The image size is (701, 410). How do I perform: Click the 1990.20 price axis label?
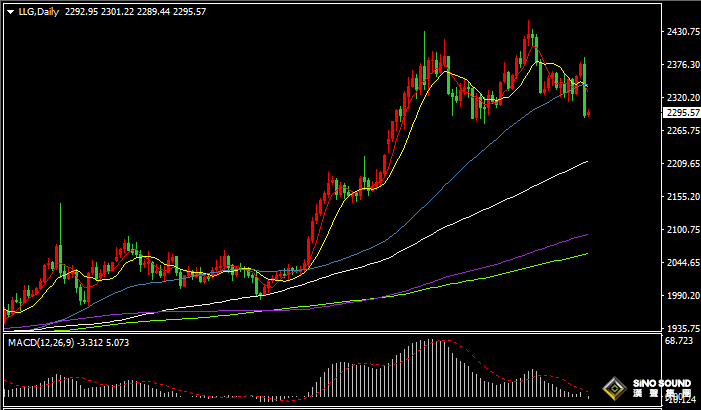click(x=681, y=296)
